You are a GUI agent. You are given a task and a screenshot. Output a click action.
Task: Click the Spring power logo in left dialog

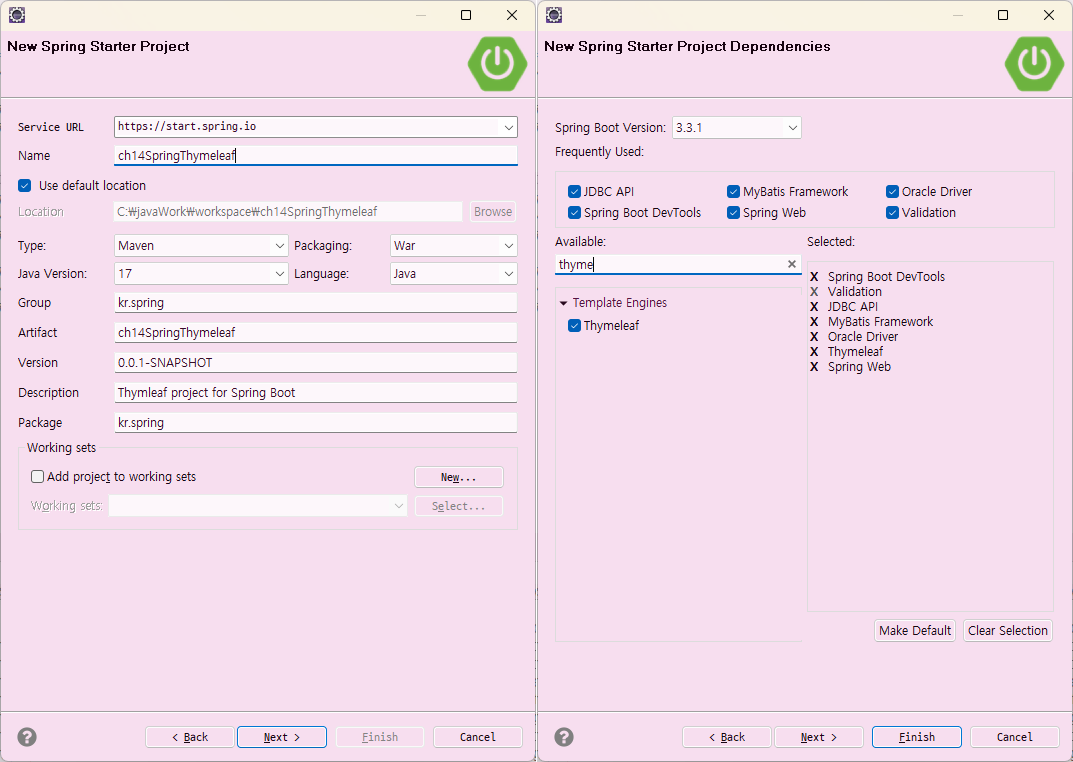click(x=497, y=64)
